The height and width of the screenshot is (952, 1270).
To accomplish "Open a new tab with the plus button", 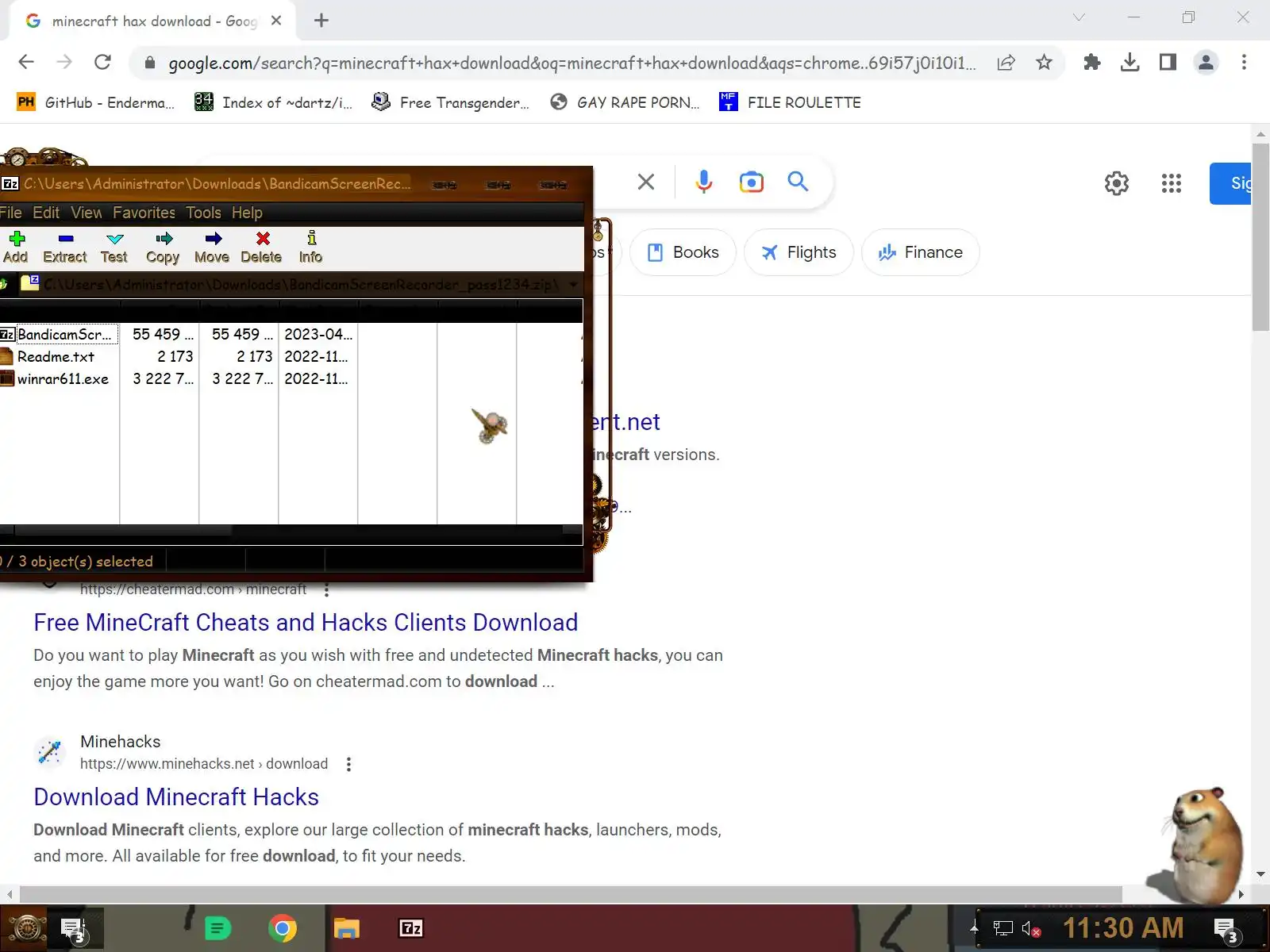I will [x=321, y=21].
